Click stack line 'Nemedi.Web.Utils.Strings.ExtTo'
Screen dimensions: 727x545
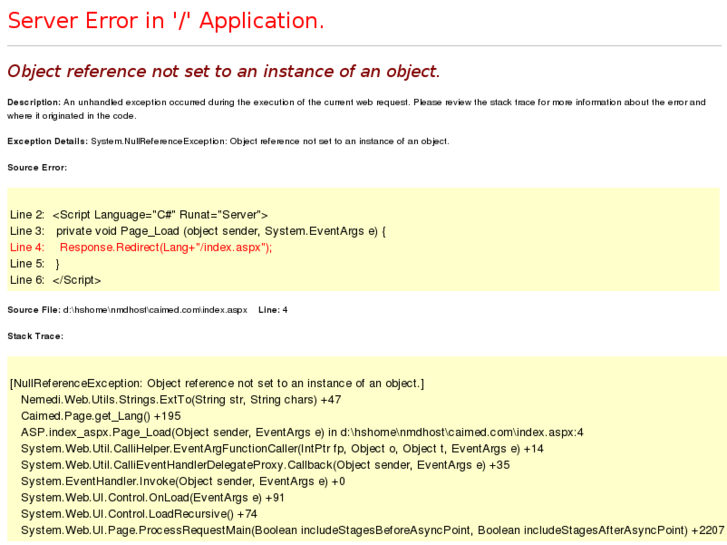[181, 400]
